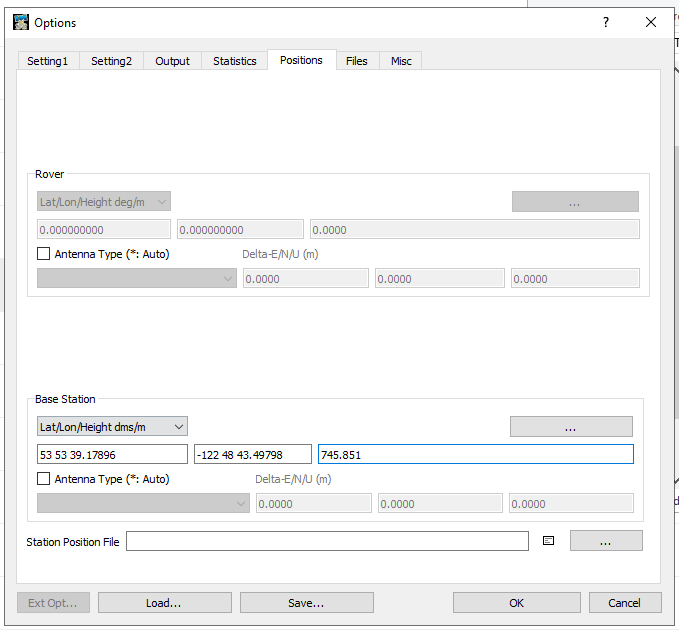Click Base Station Delta-E/N/U (m) label

coord(293,479)
